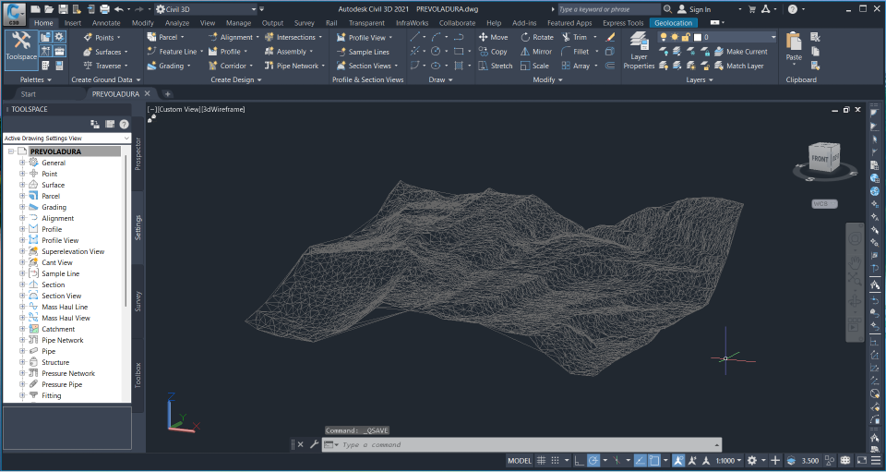Expand the Surface tree node

coord(23,185)
